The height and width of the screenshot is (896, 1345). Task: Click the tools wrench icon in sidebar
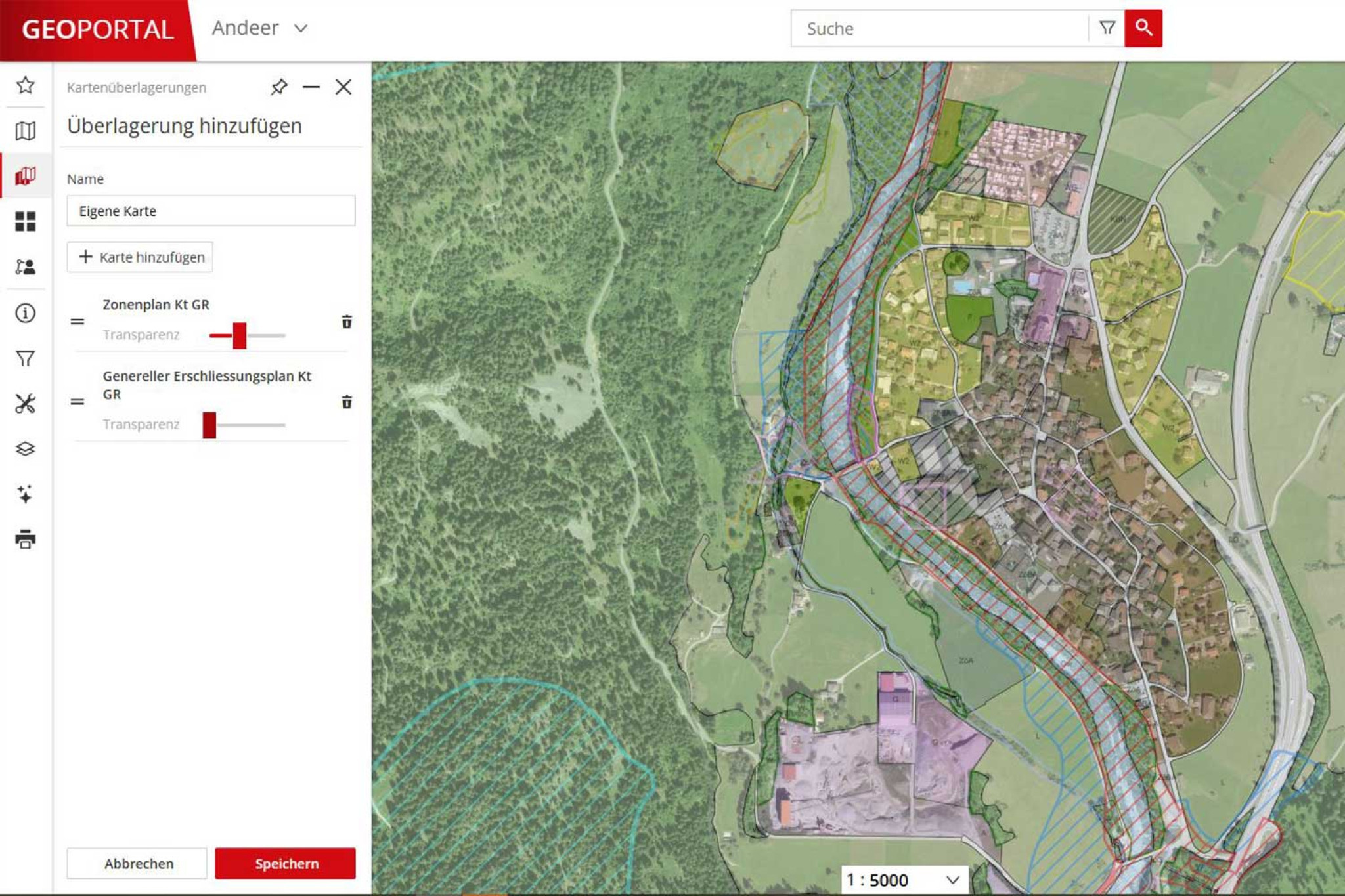point(26,404)
